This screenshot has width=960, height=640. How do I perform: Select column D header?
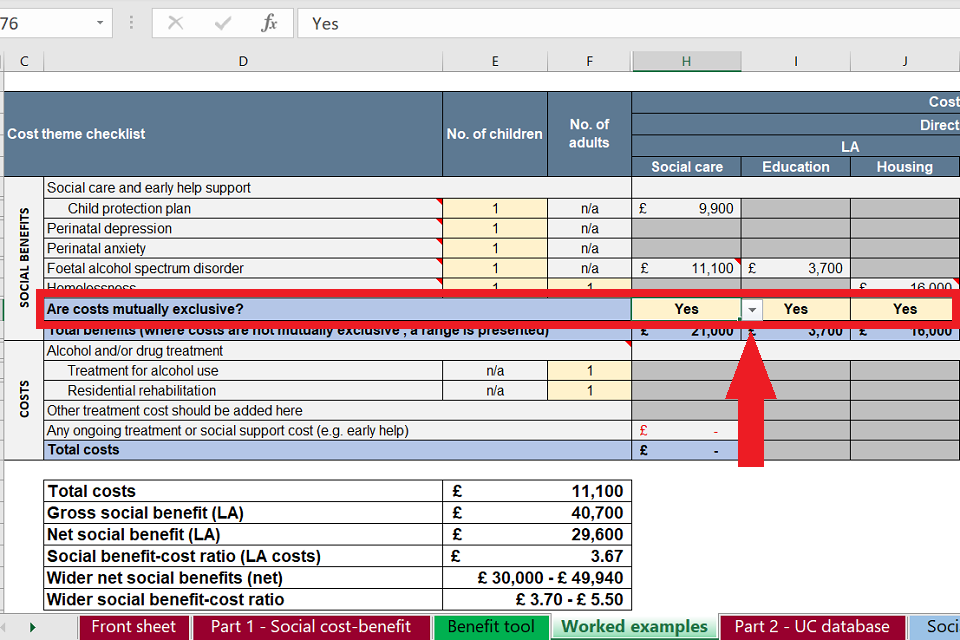click(243, 61)
